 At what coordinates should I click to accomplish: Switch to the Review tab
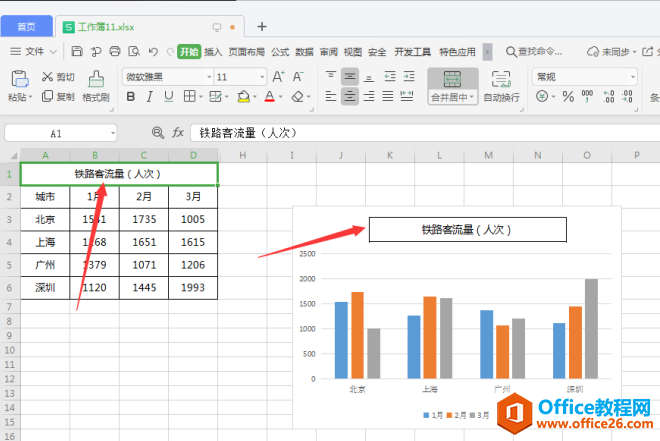click(329, 52)
